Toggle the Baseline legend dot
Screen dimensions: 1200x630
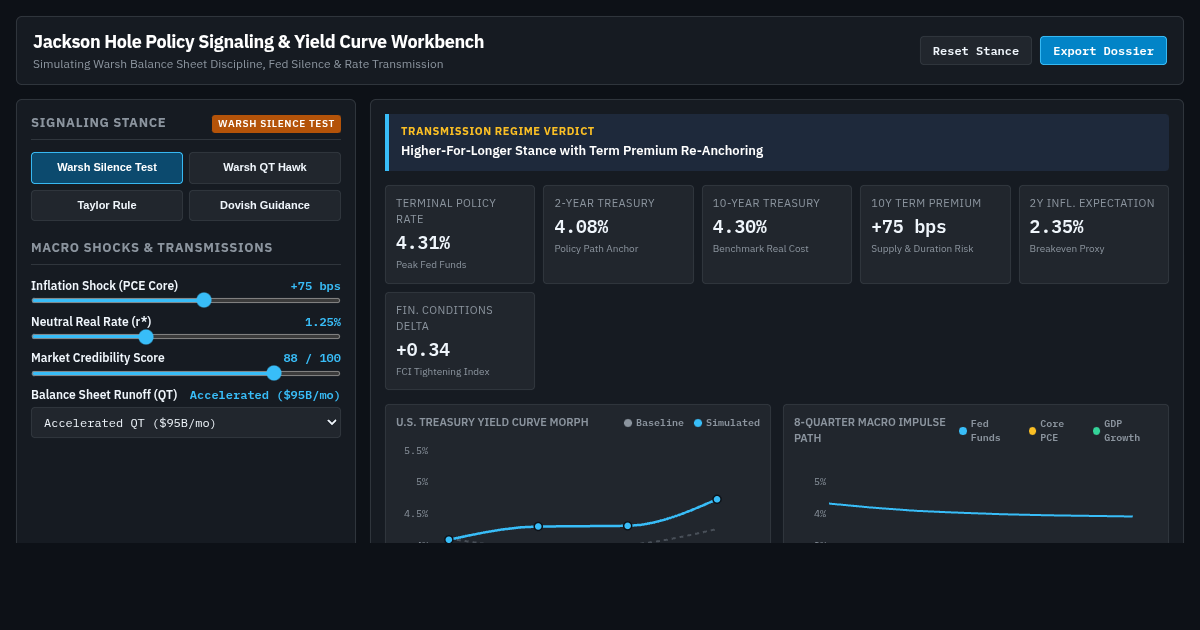(x=628, y=423)
